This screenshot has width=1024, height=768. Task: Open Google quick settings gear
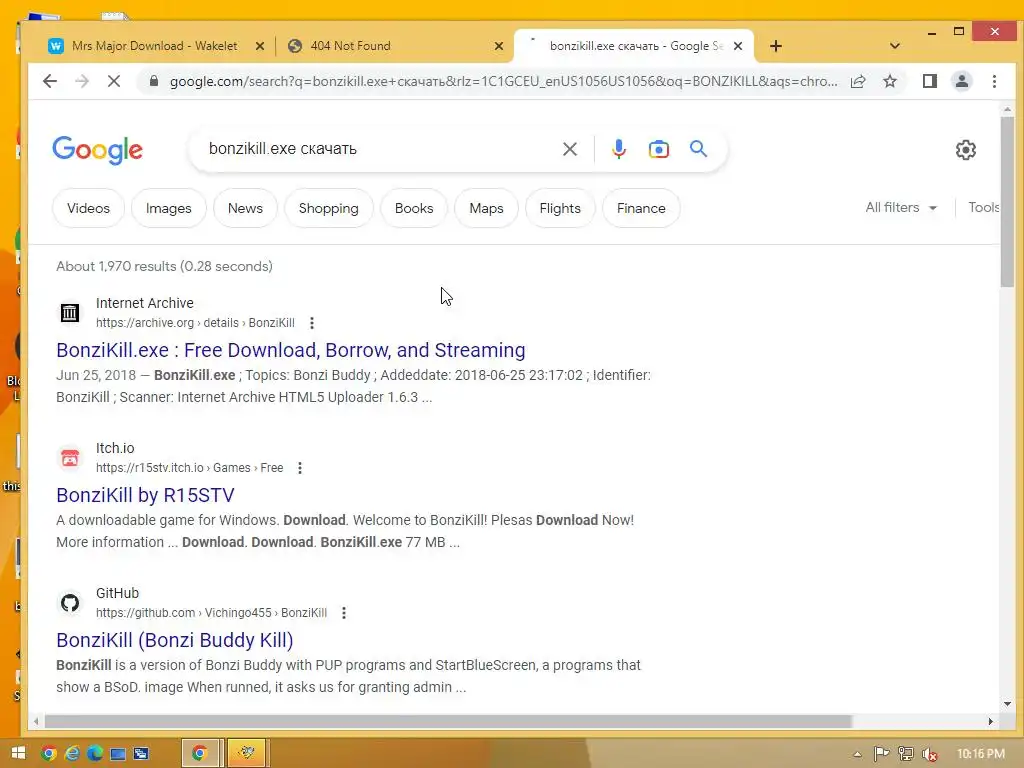tap(965, 150)
